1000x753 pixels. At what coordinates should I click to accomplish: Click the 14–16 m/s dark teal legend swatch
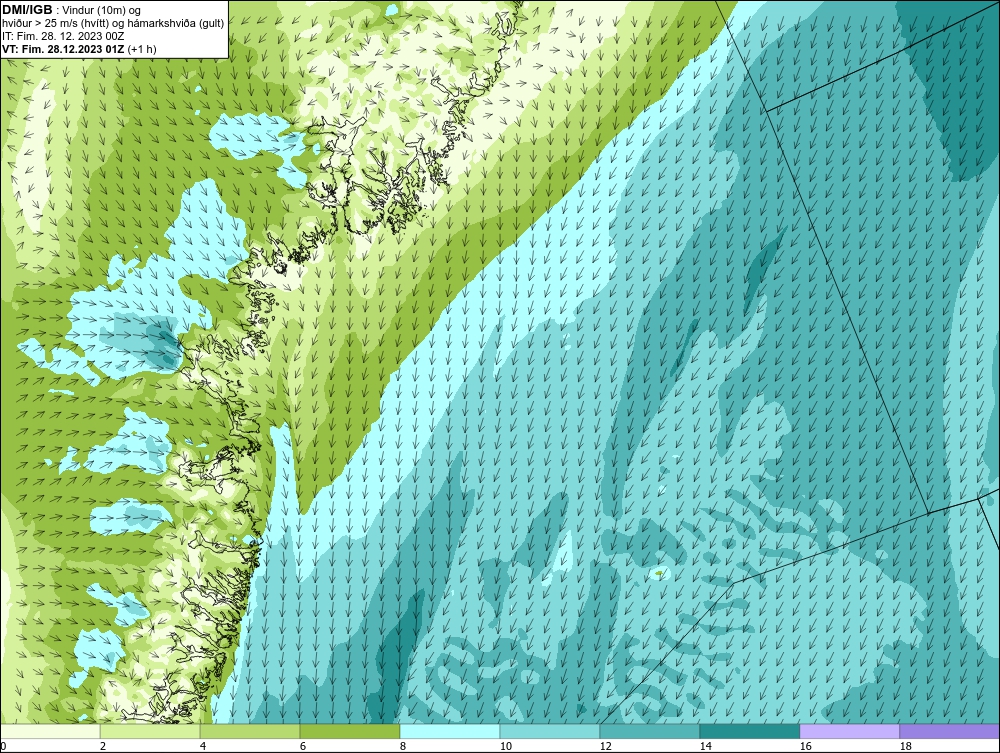749,731
